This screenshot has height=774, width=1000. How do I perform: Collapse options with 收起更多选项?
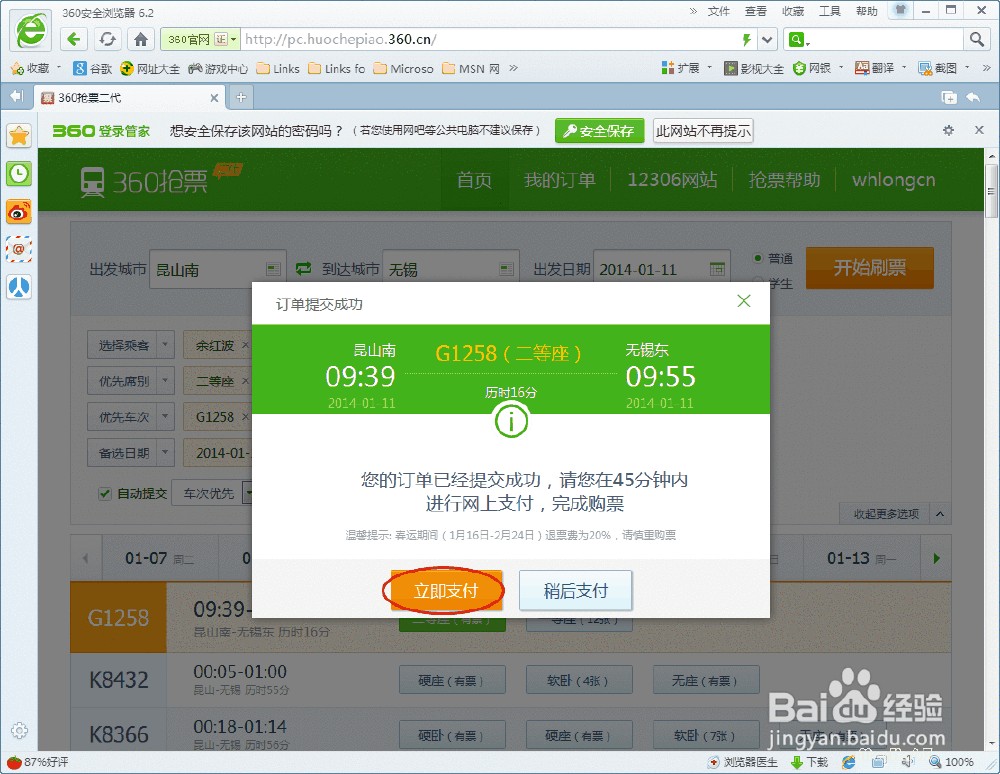coord(893,513)
